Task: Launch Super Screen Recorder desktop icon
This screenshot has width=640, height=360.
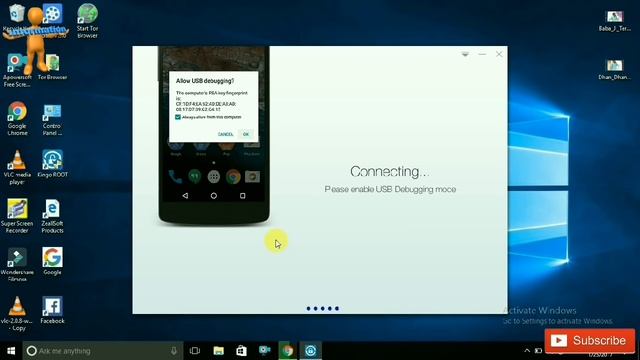Action: pos(17,216)
